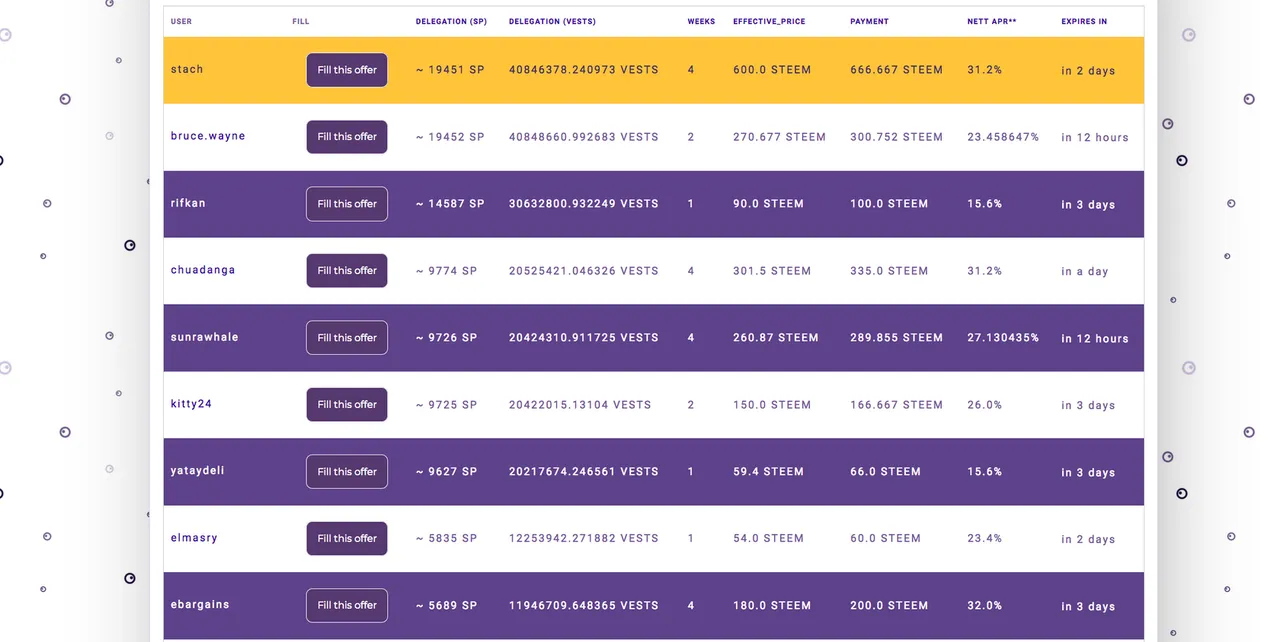Sort table by Weeks column header
Viewport: 1280px width, 642px height.
point(701,21)
